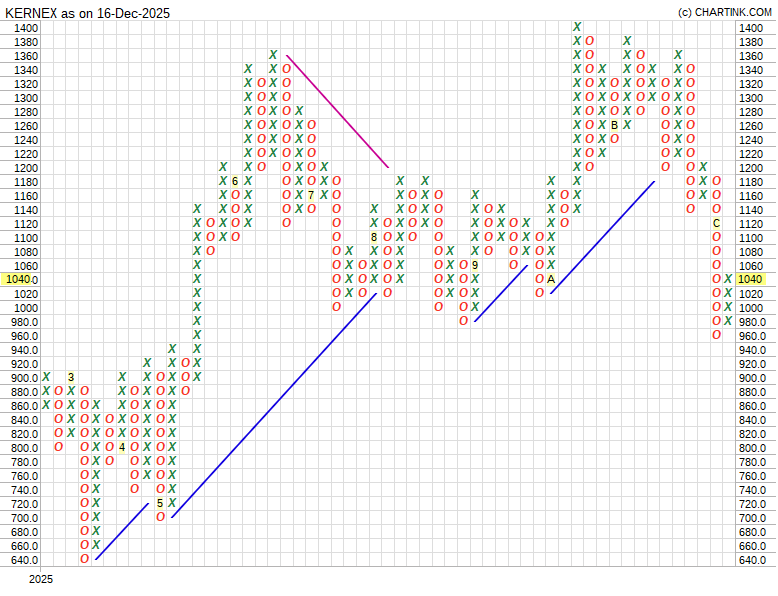Select the month marker labeled A

pyautogui.click(x=551, y=279)
